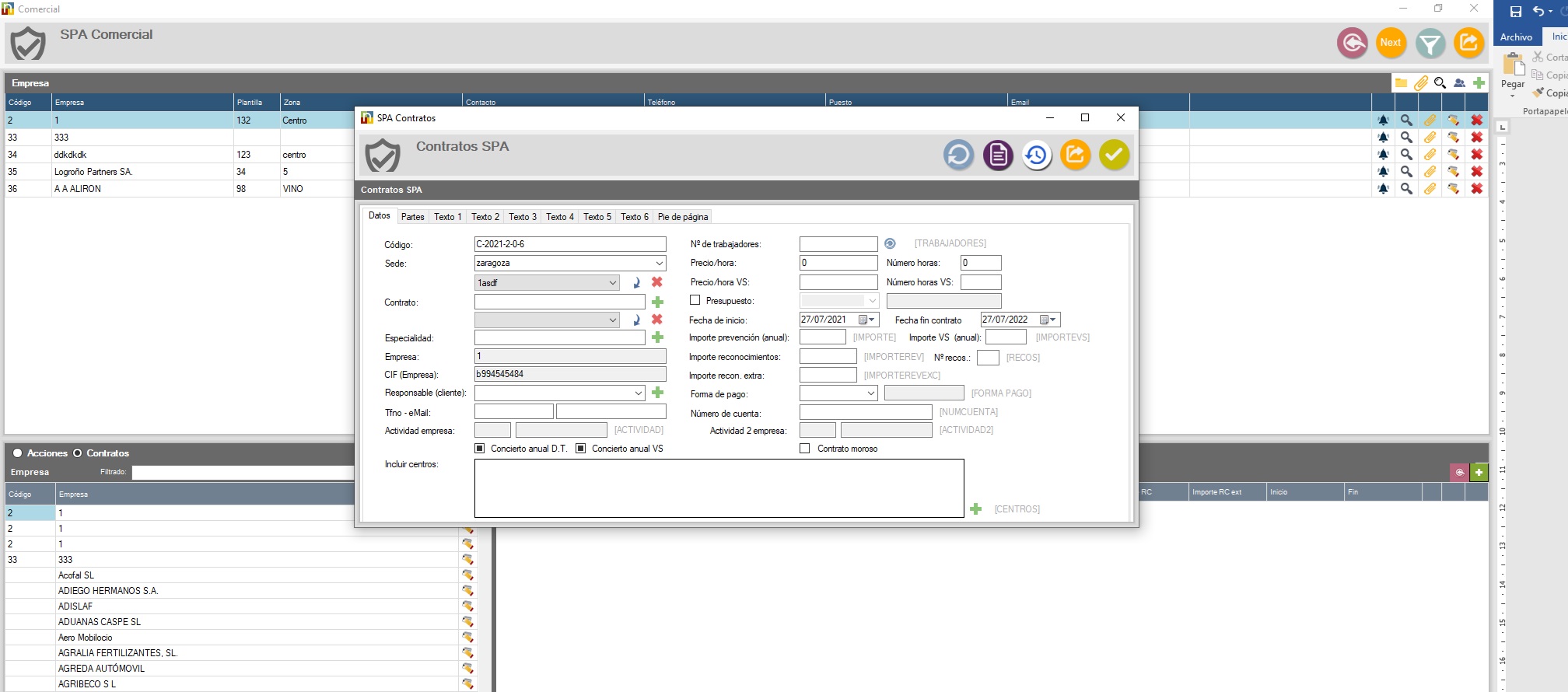This screenshot has height=692, width=1568.
Task: Check the Contrato moroso checkbox
Action: click(x=805, y=449)
